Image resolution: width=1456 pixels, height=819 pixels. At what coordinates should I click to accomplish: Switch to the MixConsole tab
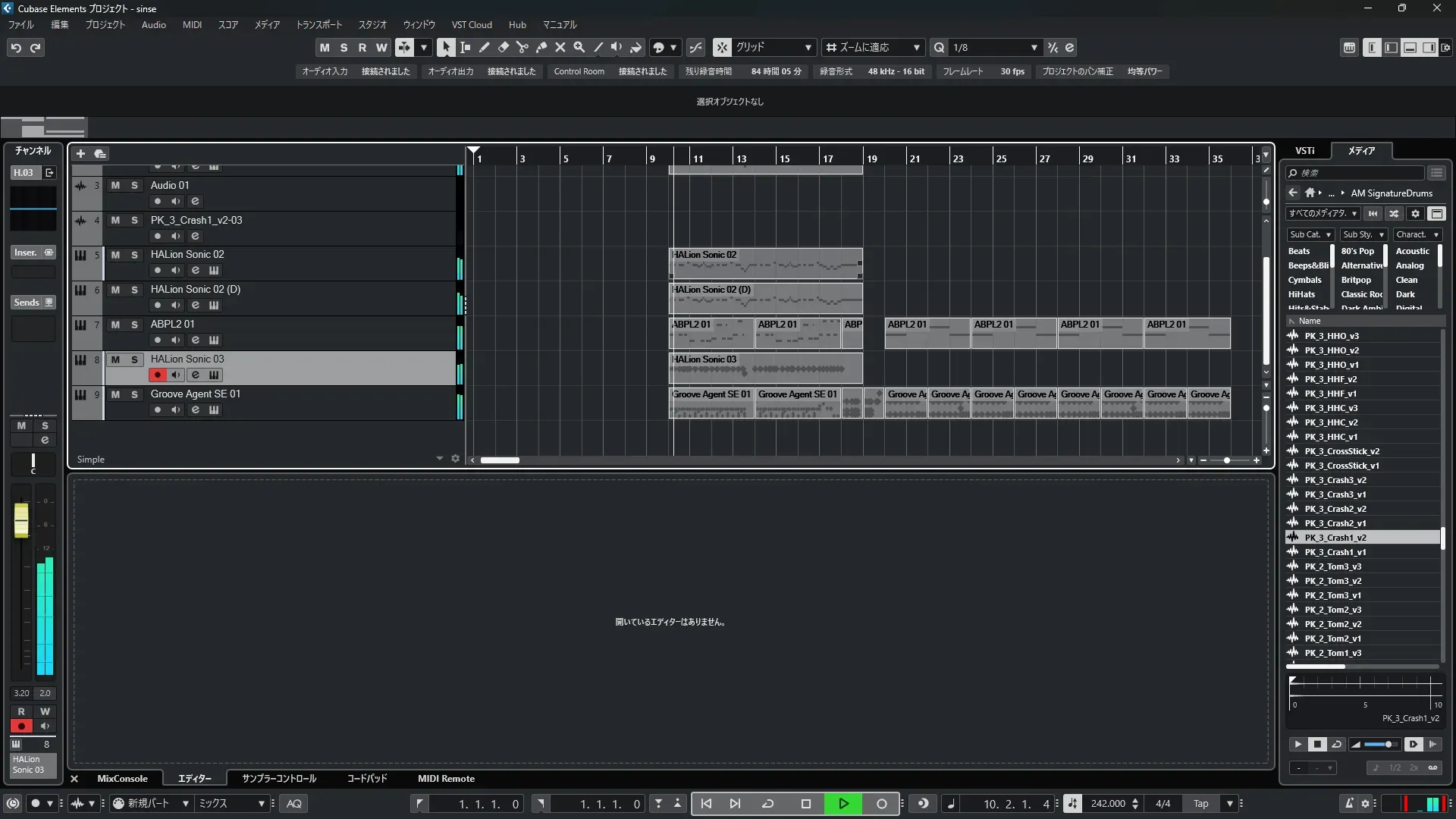pyautogui.click(x=122, y=778)
